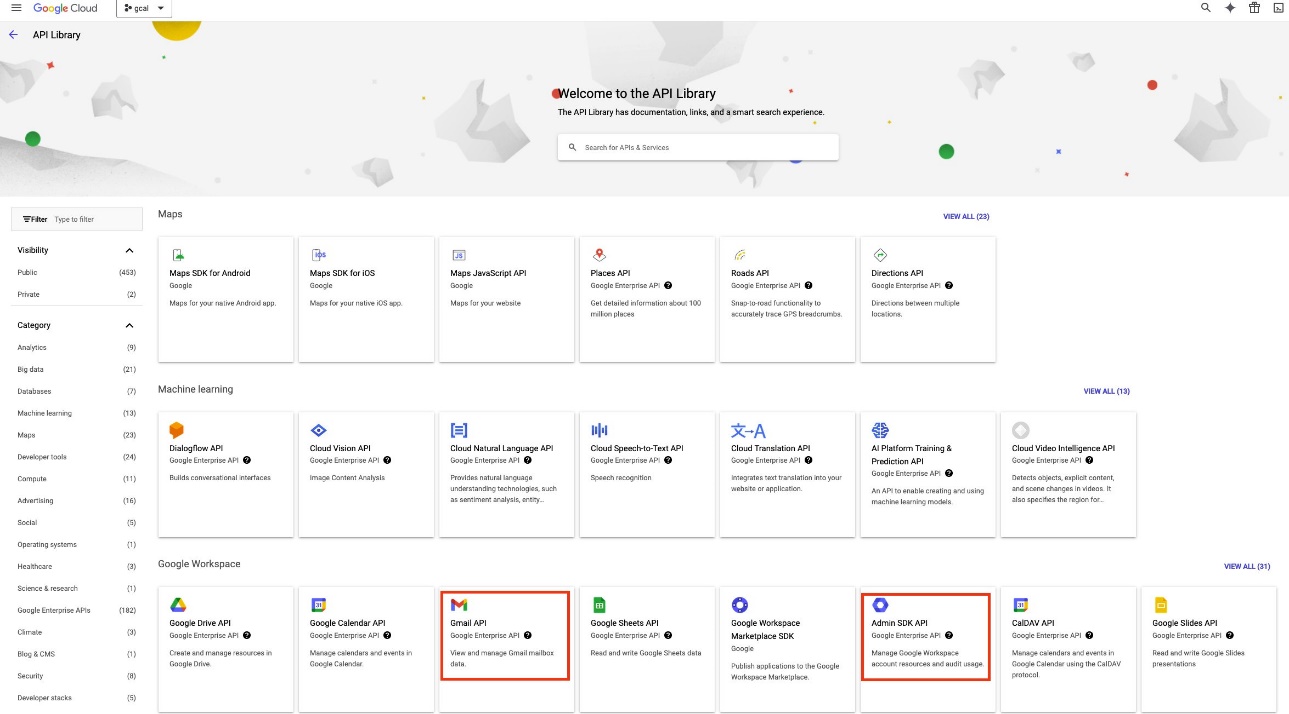
Task: Click the Cloud Video Intelligence API icon
Action: (1021, 430)
